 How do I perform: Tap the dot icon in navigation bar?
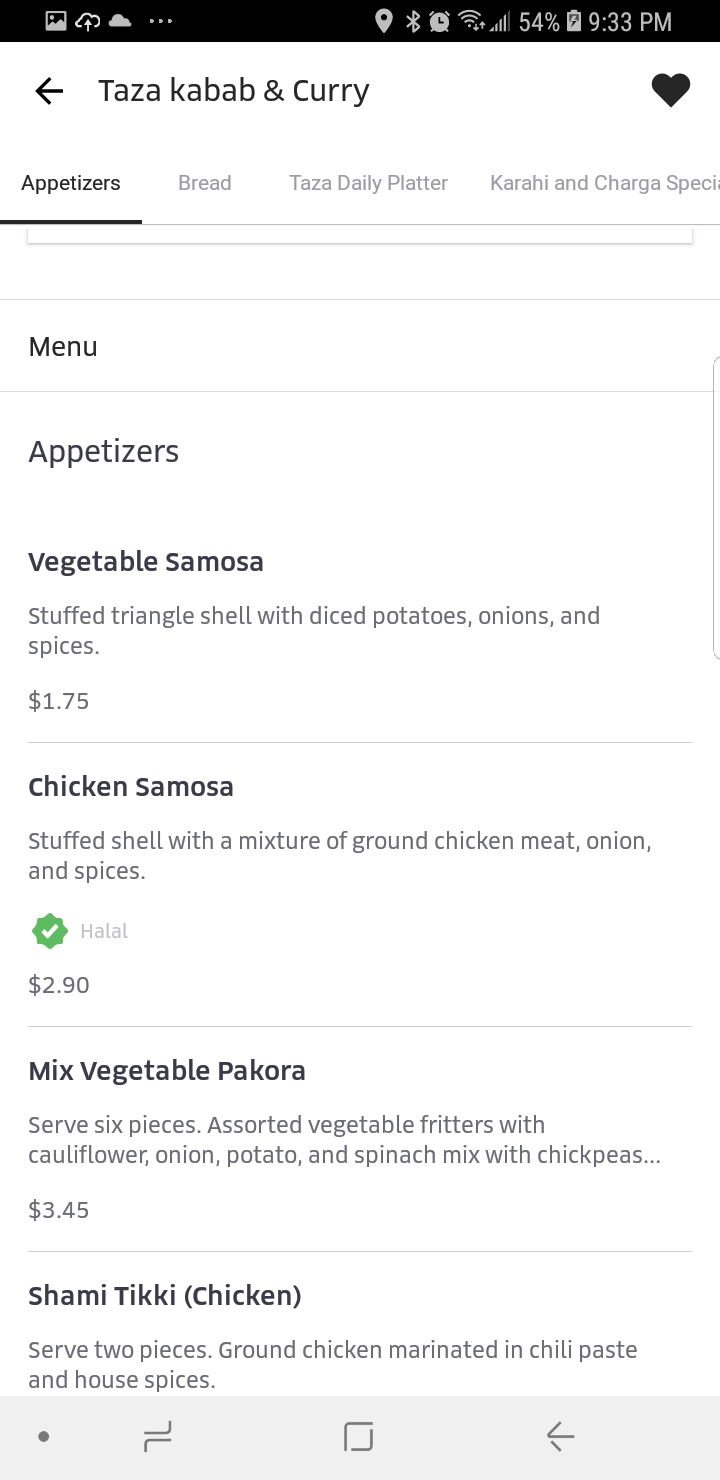(x=43, y=1437)
